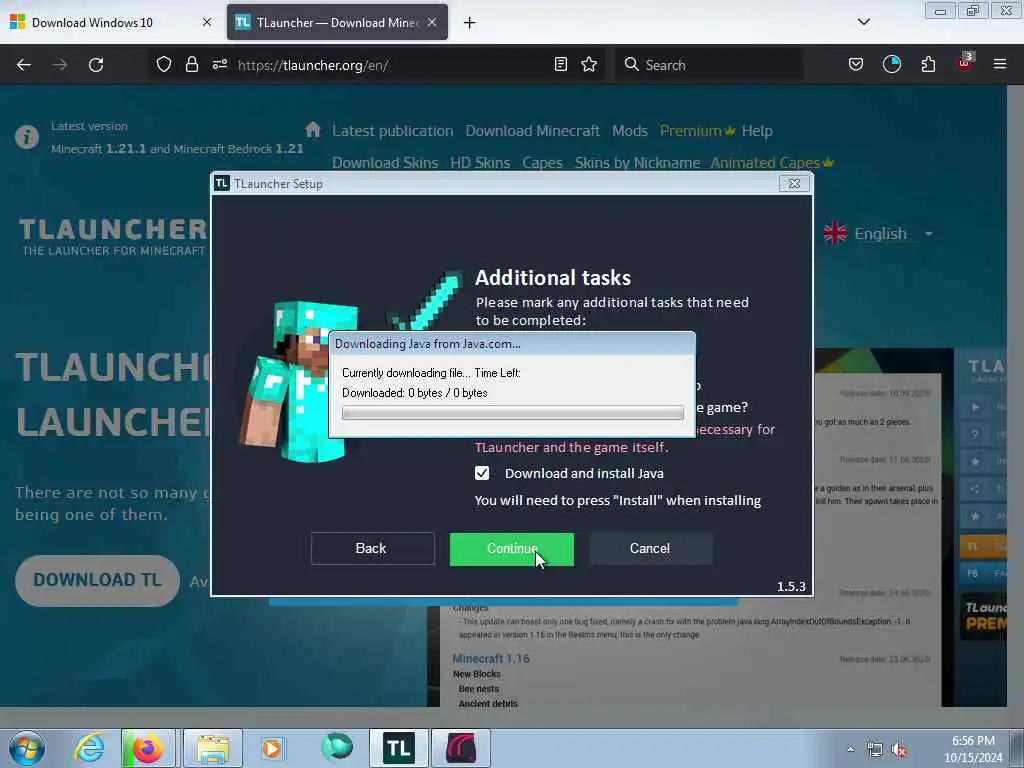Open the Premium menu item

697,131
